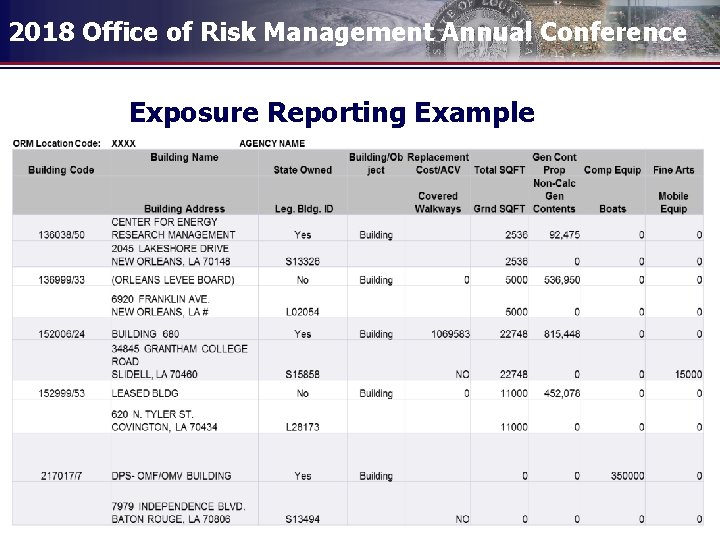Select the 620 N. TYLER ST. address
This screenshot has width=720, height=540.
click(x=164, y=421)
